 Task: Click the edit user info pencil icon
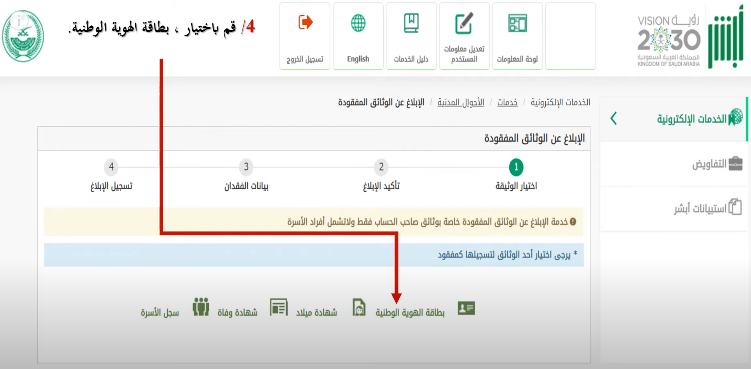click(464, 23)
